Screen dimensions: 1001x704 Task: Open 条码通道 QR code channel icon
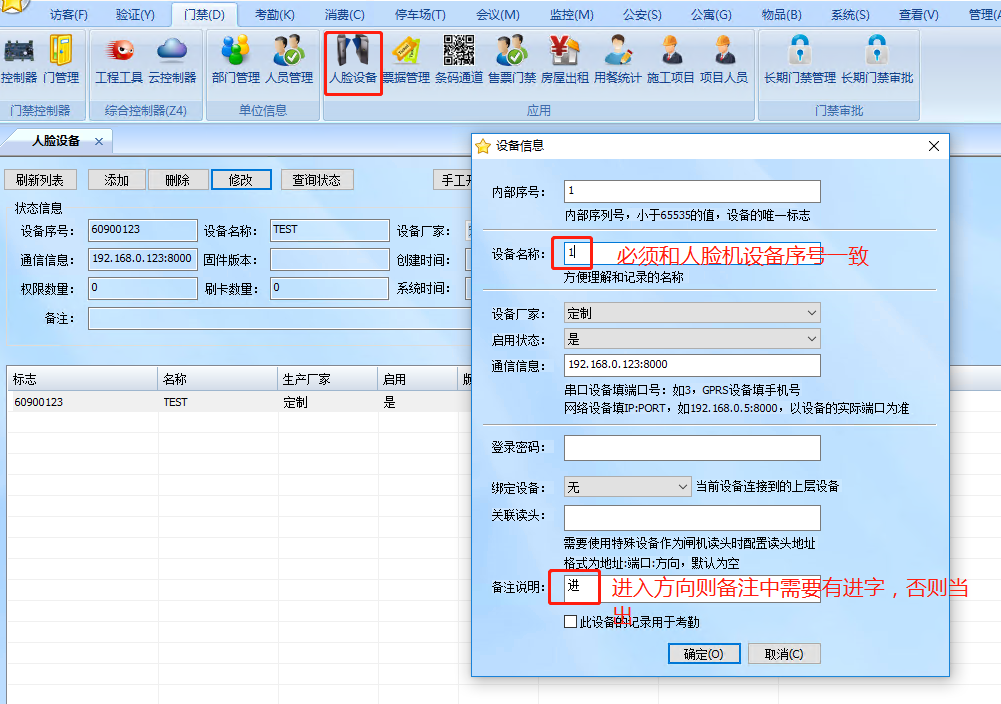[x=459, y=58]
